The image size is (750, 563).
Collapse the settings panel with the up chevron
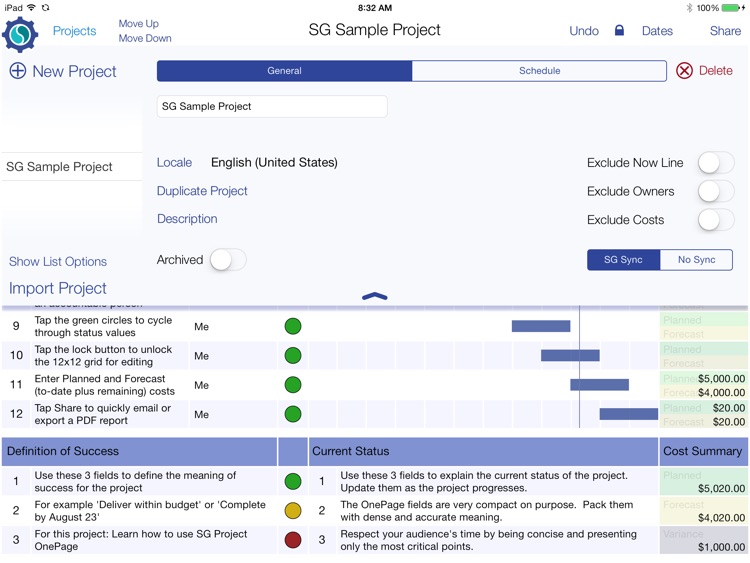tap(375, 297)
